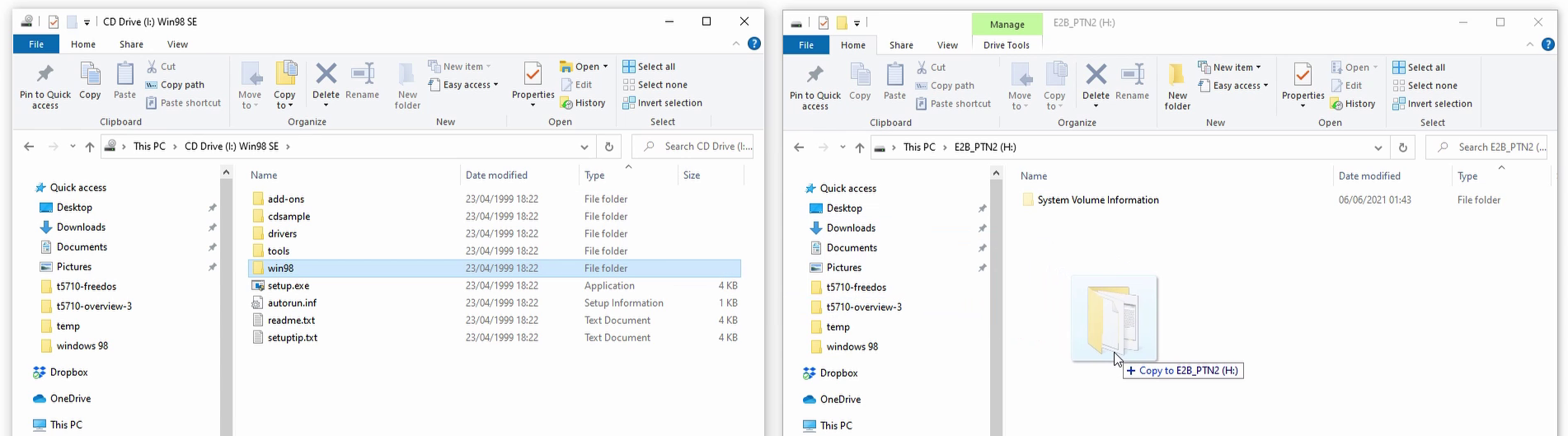The width and height of the screenshot is (1568, 436).
Task: Click History in right window ribbon
Action: 1352,104
